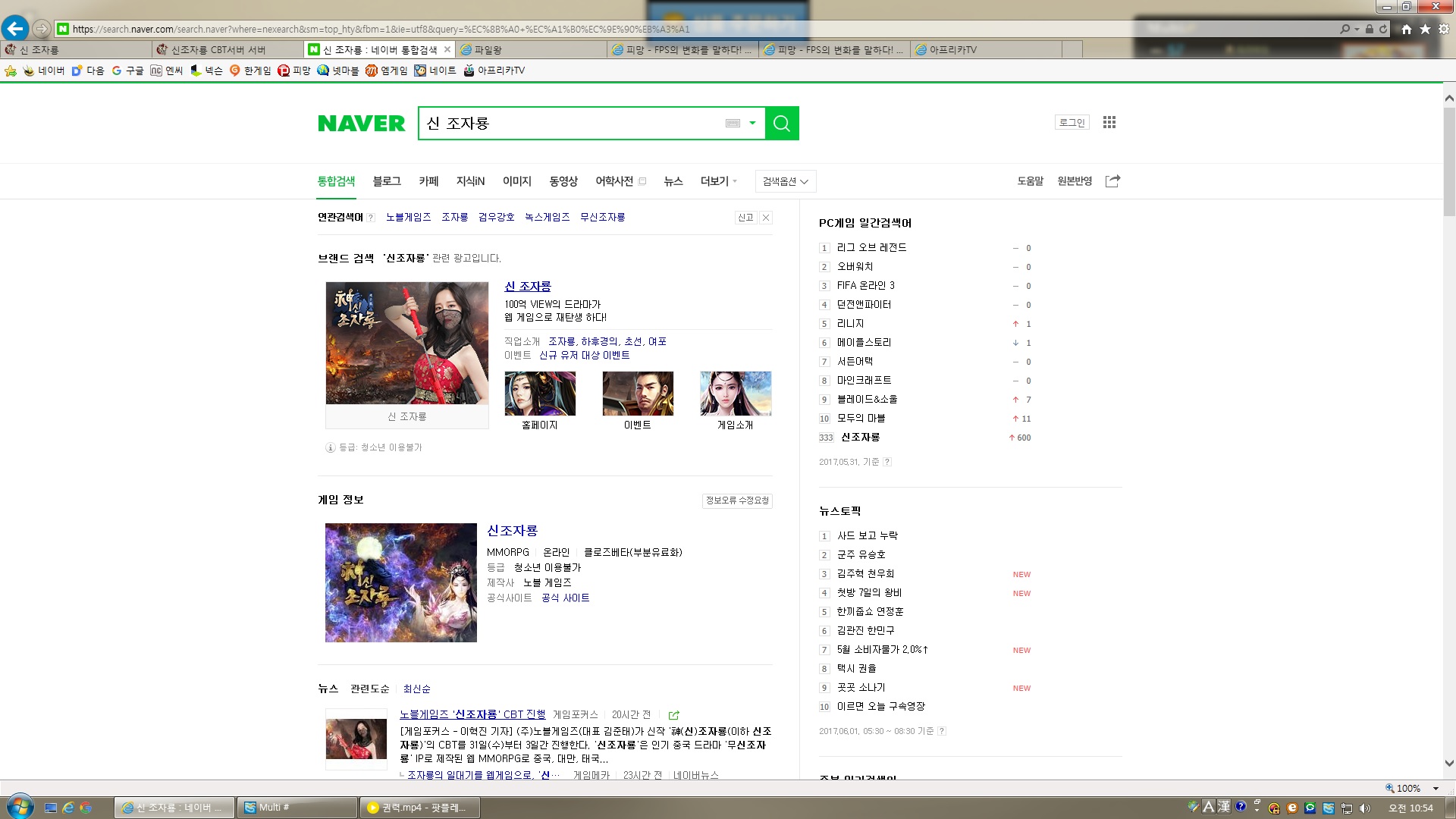This screenshot has height=819, width=1456.
Task: Click the 게임소개 character thumbnail
Action: tap(736, 393)
